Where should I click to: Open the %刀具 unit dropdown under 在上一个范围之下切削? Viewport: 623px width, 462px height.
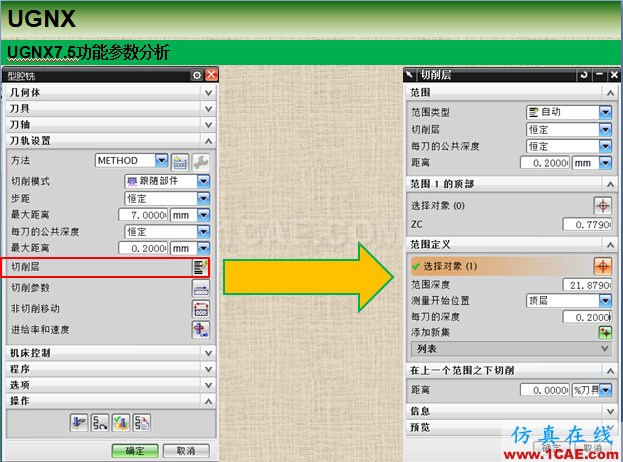click(605, 390)
